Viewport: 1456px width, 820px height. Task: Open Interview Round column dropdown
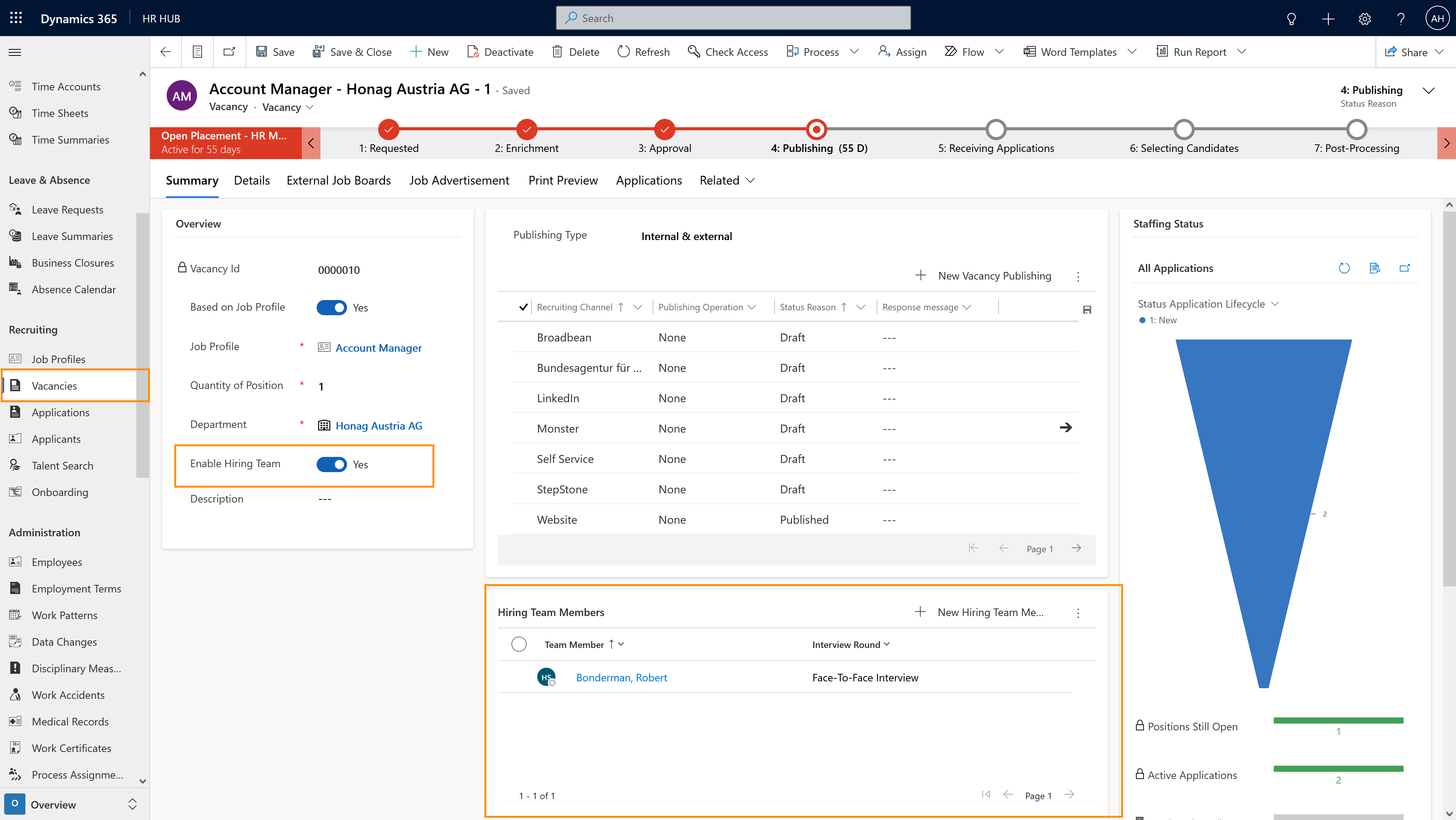pyautogui.click(x=886, y=644)
